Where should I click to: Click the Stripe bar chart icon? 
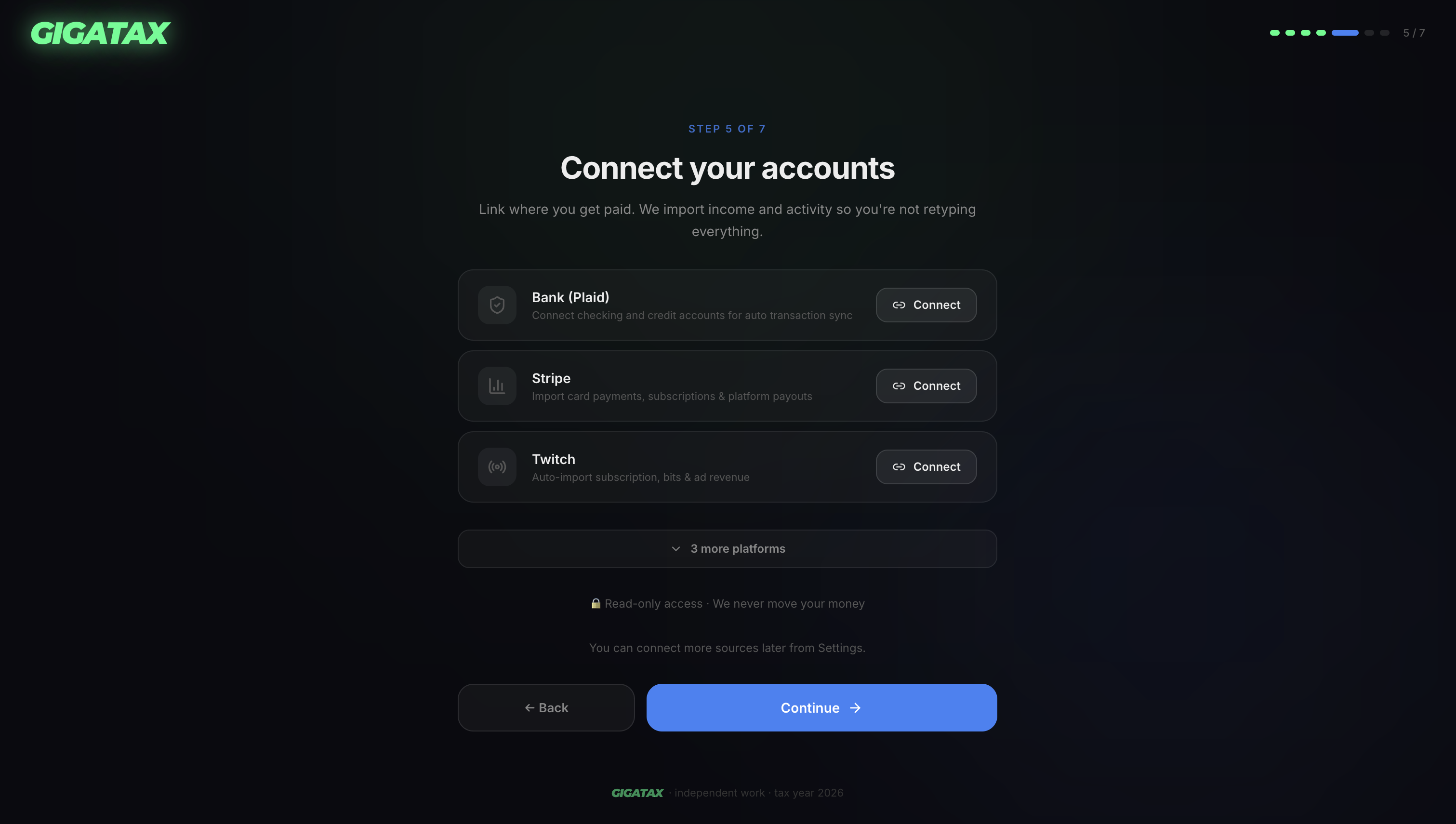pos(497,386)
